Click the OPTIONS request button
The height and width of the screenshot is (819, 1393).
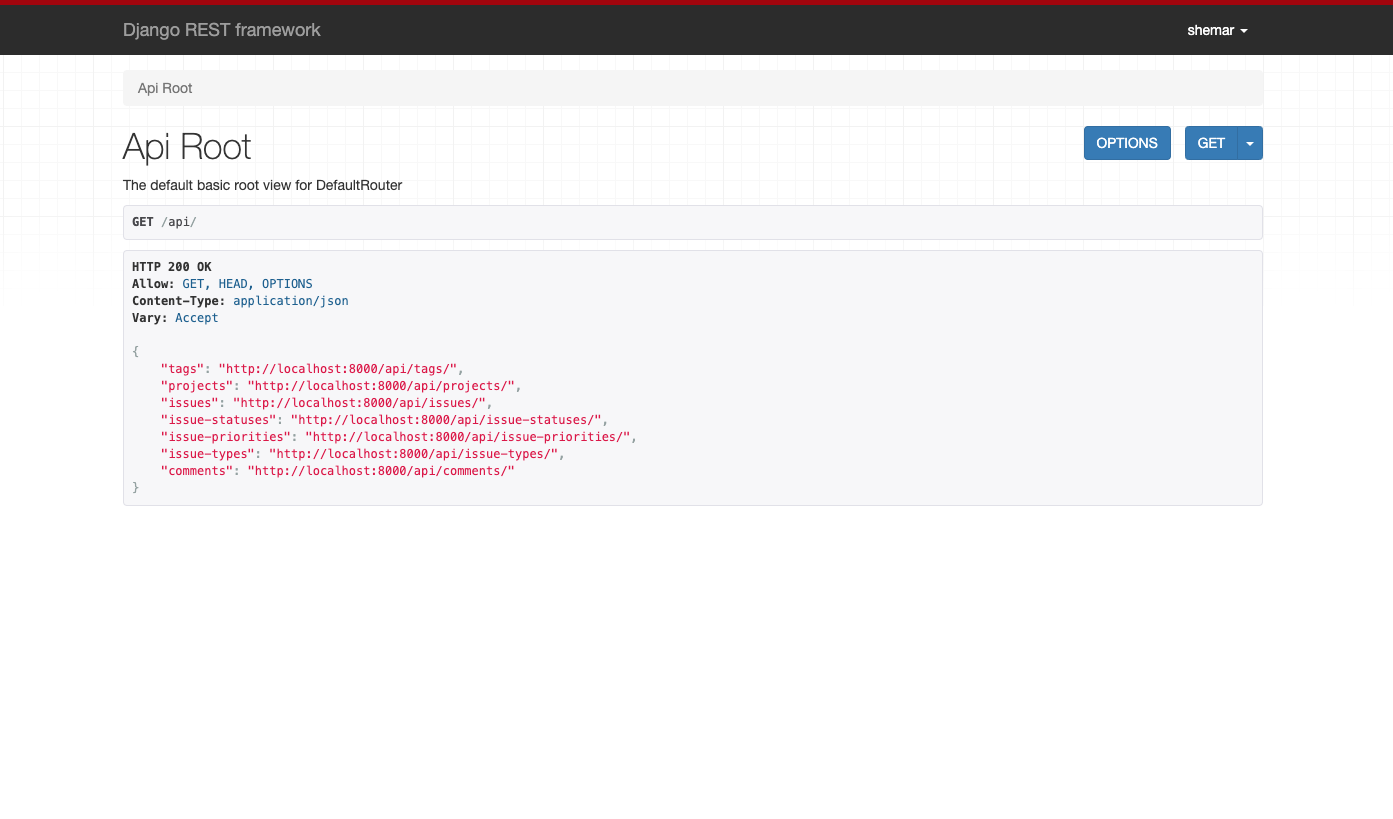1127,143
